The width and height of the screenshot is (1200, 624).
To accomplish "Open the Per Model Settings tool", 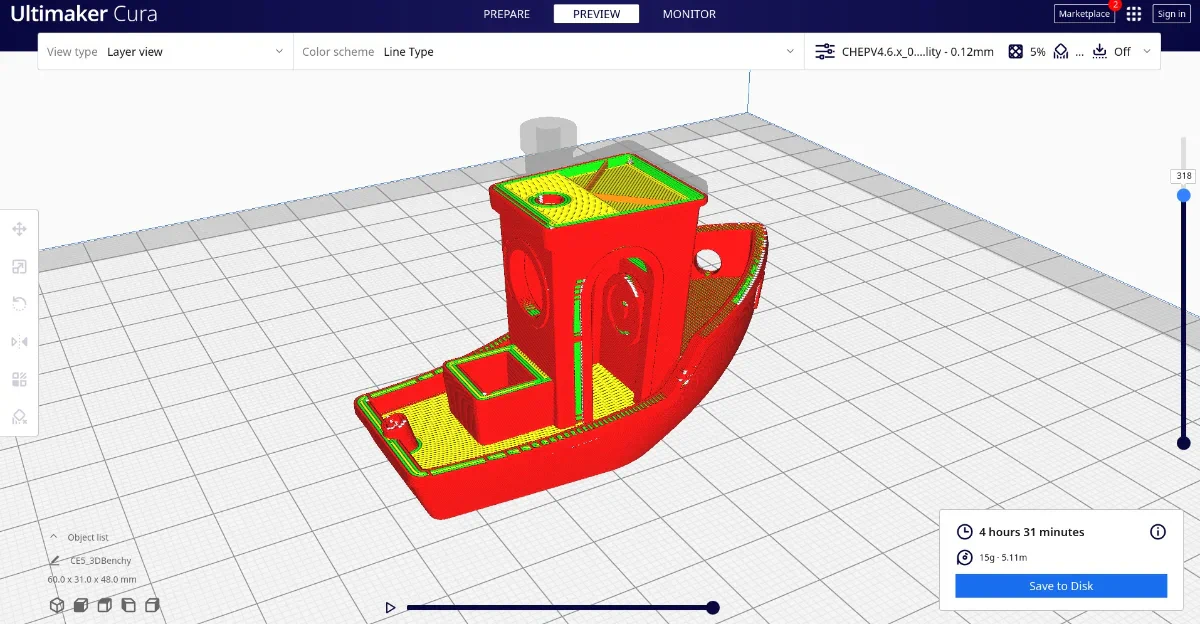I will tap(19, 379).
